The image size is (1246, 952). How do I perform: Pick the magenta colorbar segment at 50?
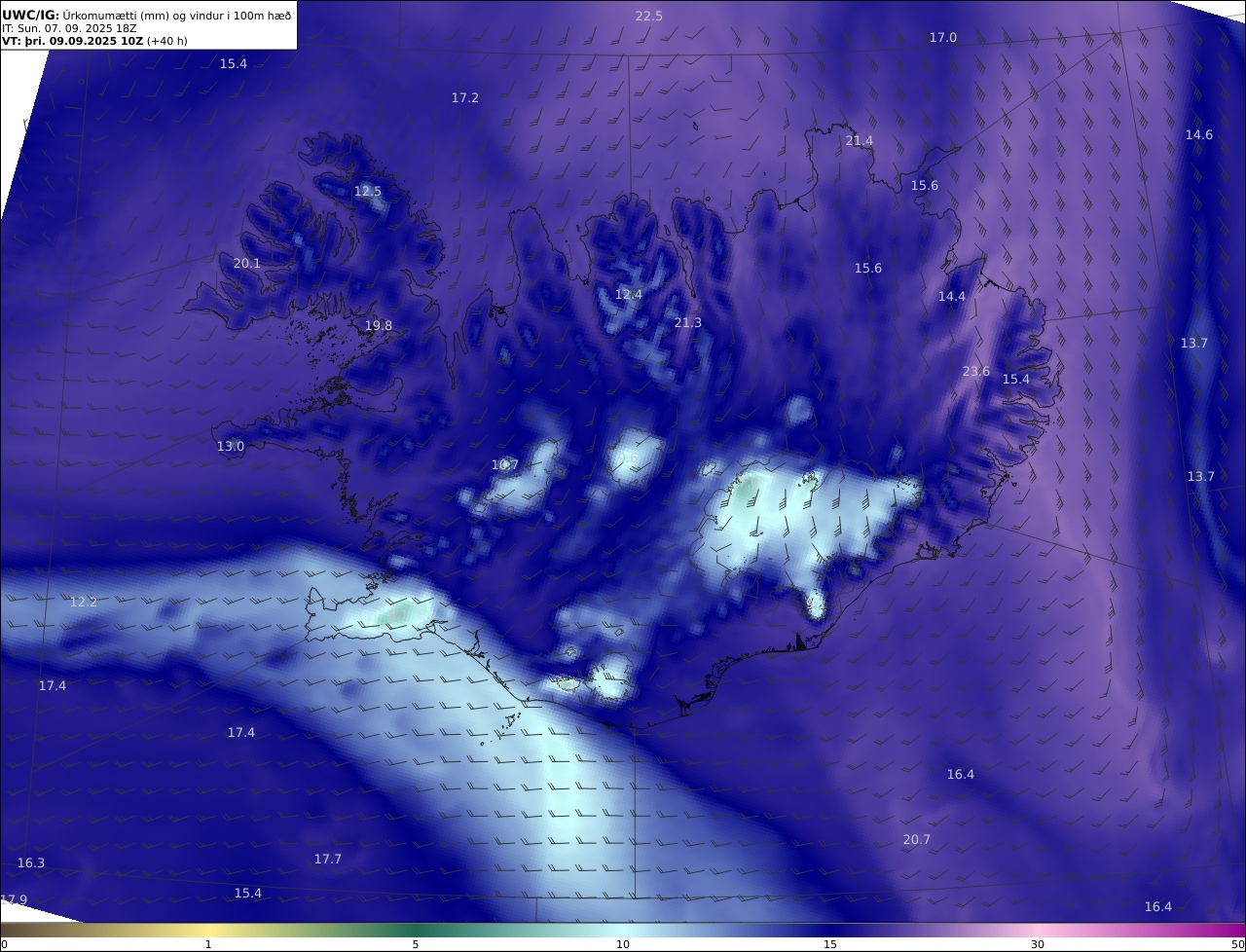[1236, 930]
